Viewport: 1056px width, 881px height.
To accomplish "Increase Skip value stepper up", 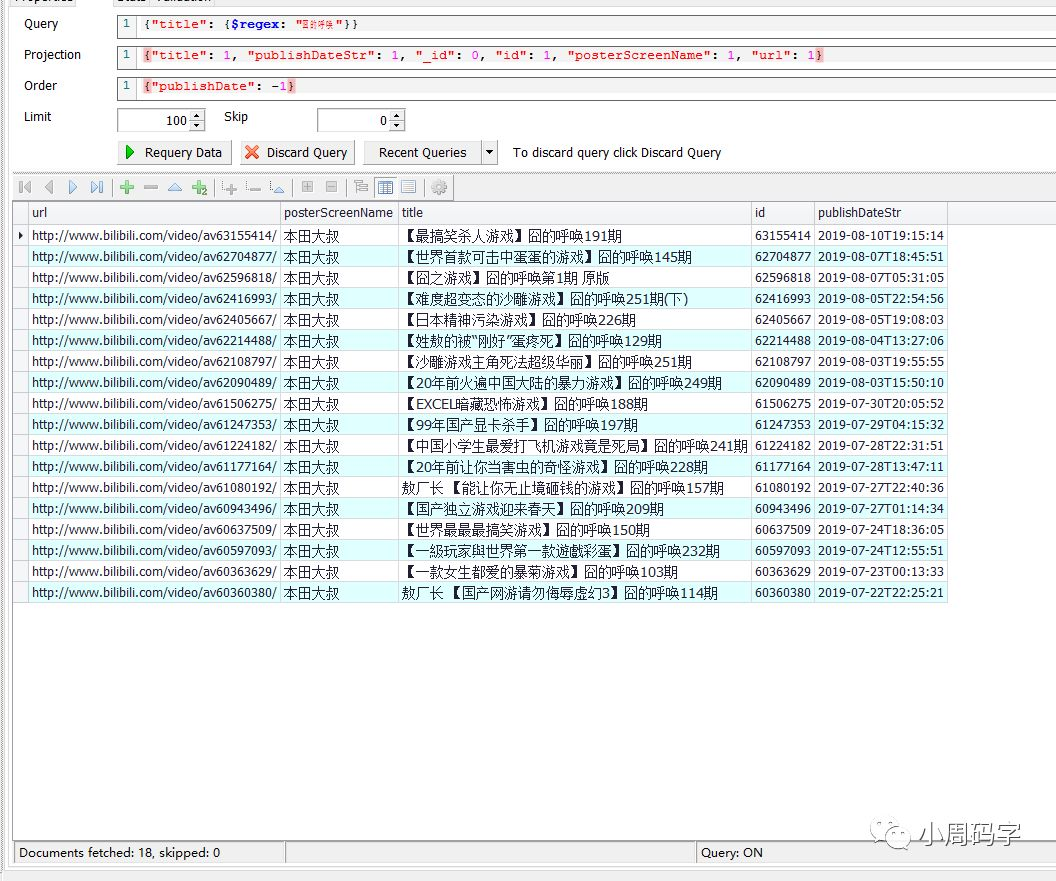I will click(397, 116).
